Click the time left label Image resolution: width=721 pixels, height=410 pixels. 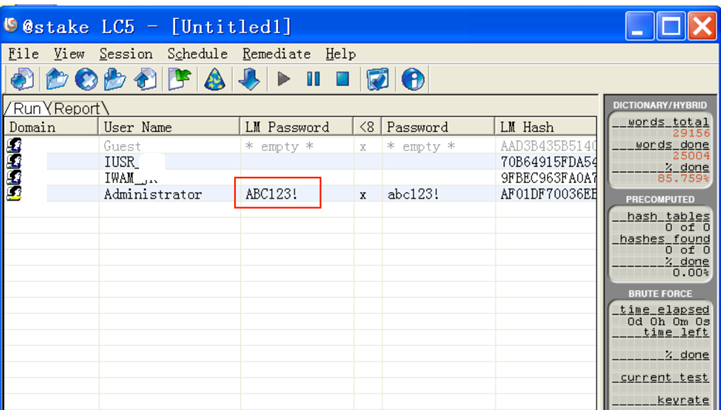(x=676, y=332)
